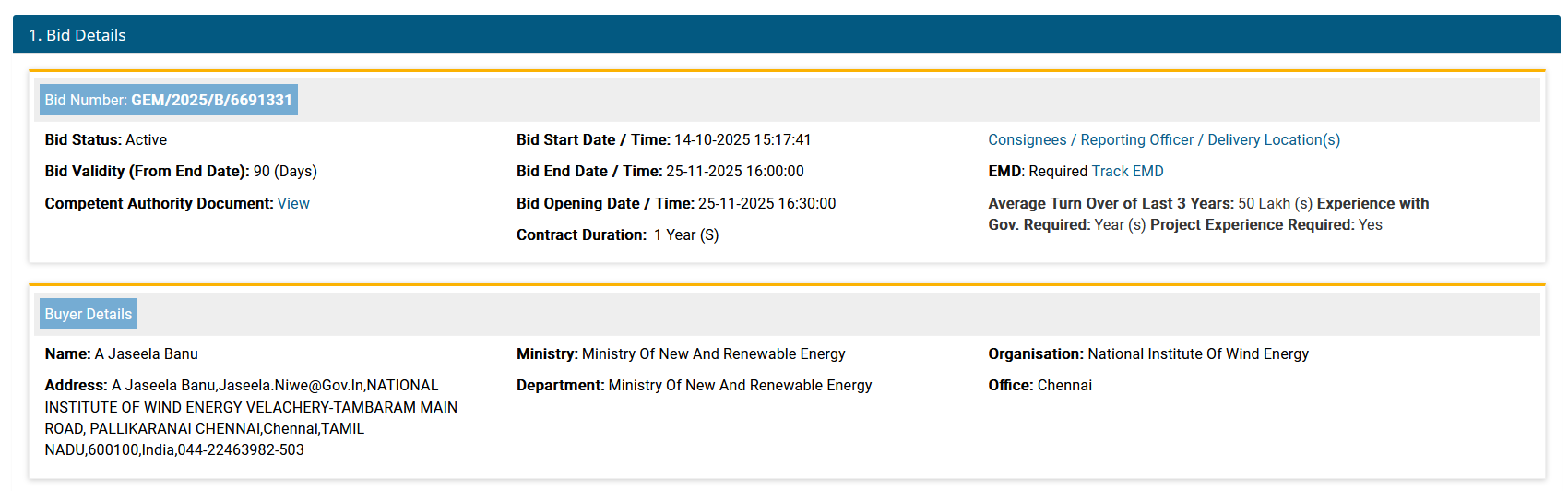The width and height of the screenshot is (1568, 491).
Task: Click the Bid Number GEM/2025/B/6691331 badge
Action: point(168,100)
